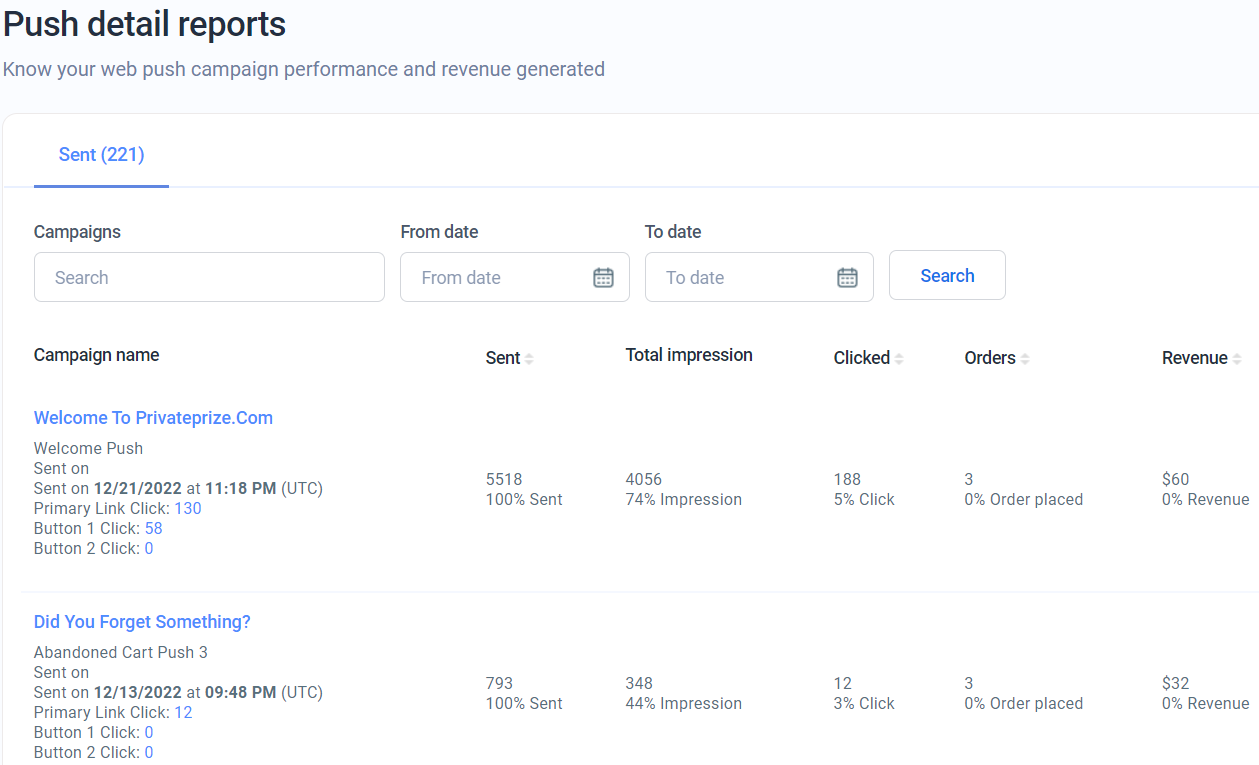Viewport: 1259px width, 765px height.
Task: Click the Total impression column header
Action: pos(689,355)
